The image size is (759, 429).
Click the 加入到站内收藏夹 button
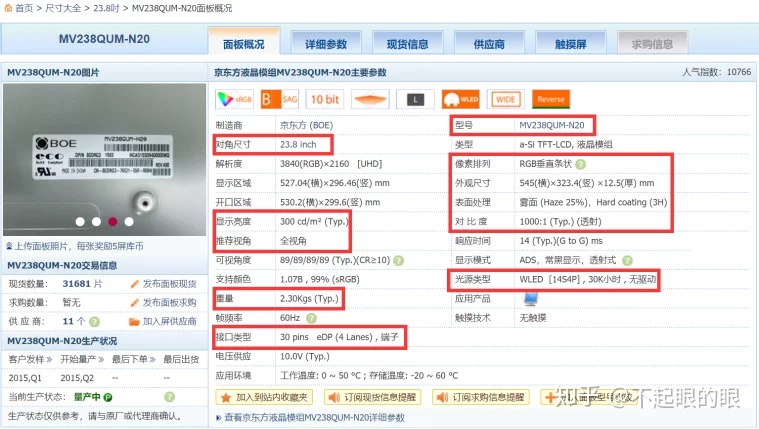click(x=264, y=397)
